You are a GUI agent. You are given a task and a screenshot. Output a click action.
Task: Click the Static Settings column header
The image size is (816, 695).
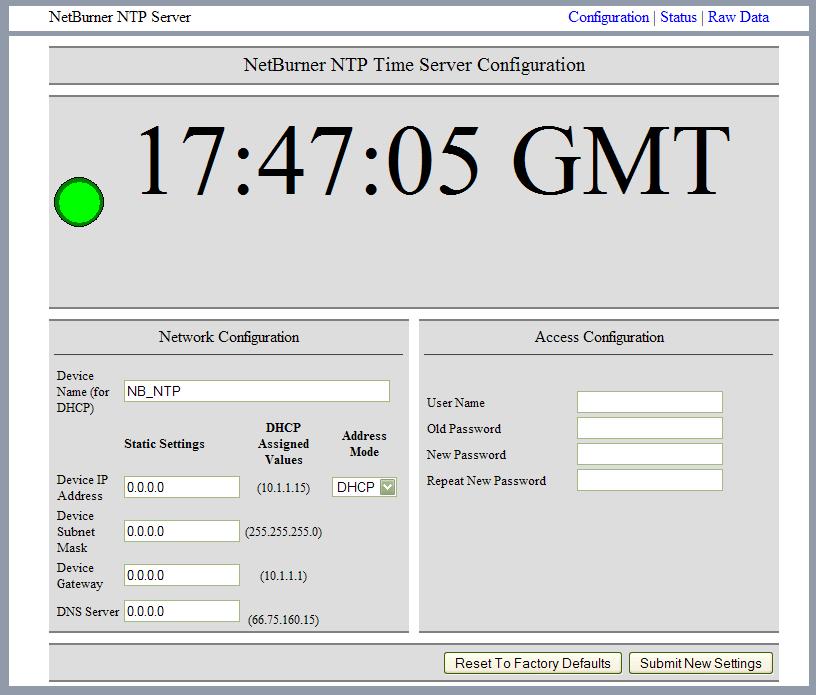(x=164, y=444)
